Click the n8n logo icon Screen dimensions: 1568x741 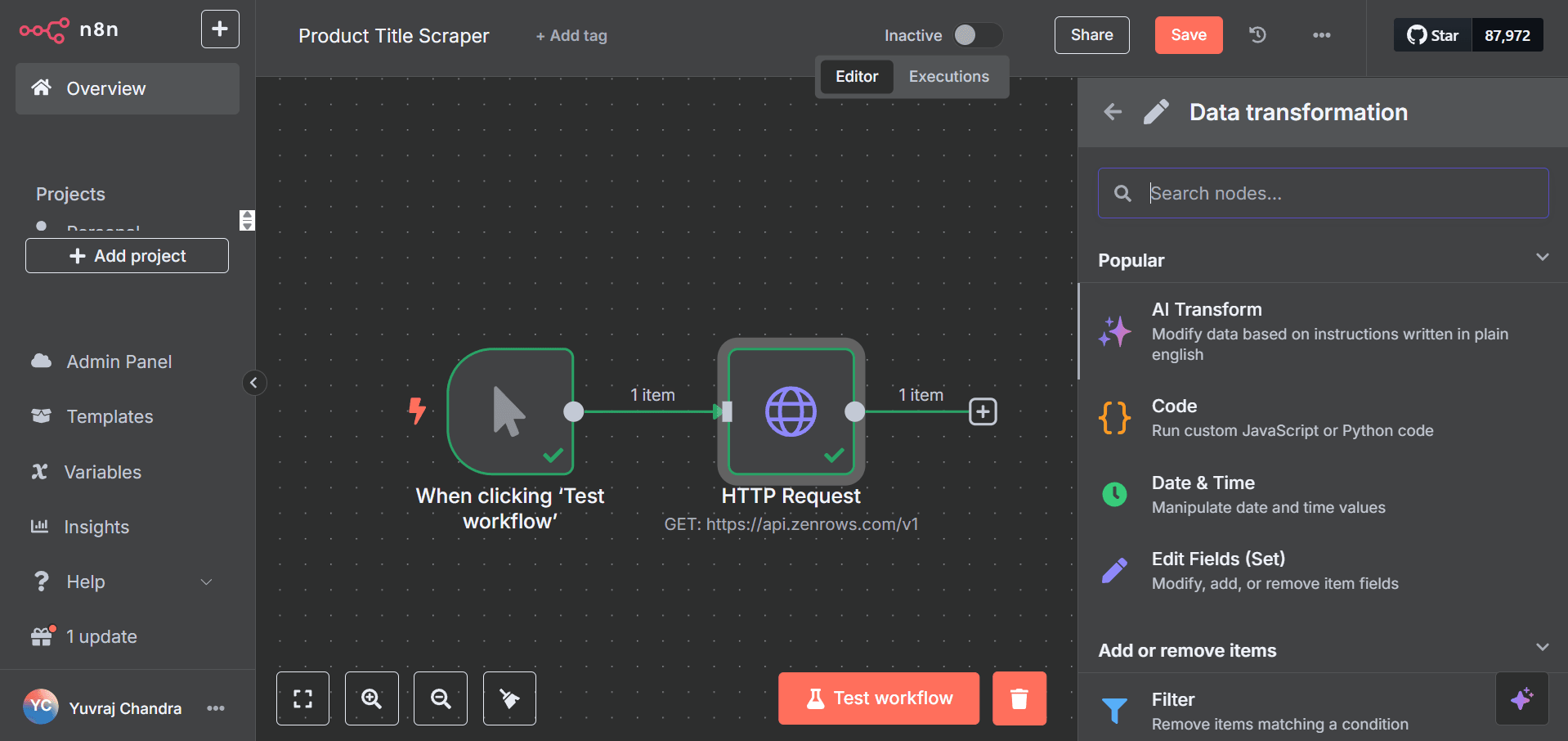pyautogui.click(x=44, y=30)
